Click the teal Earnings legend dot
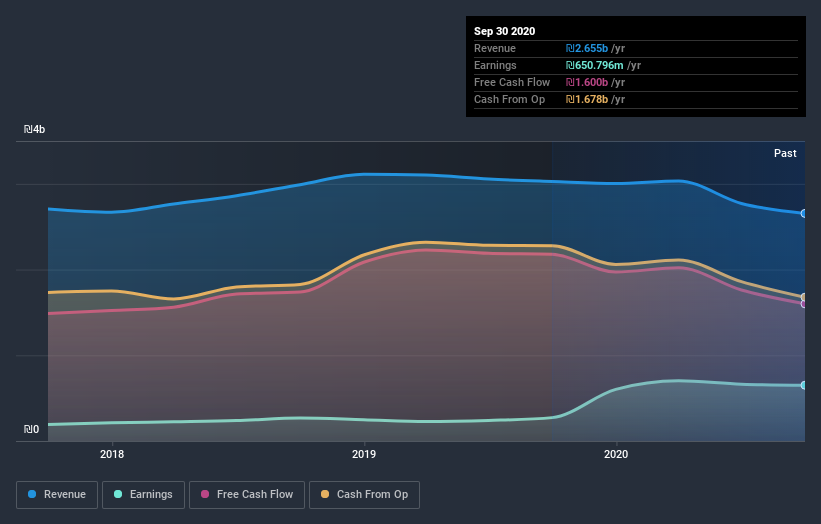The image size is (821, 524). pos(118,494)
